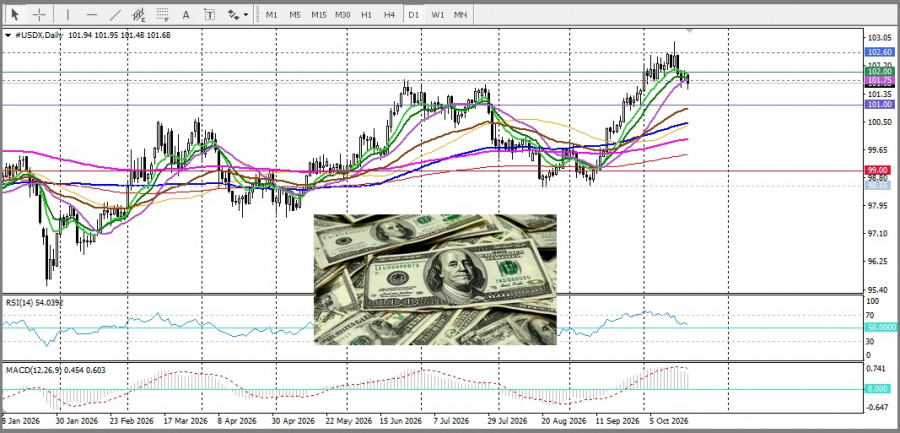Image resolution: width=900 pixels, height=433 pixels.
Task: Click the RSI(14) 54.0392 indicator label
Action: coord(35,302)
